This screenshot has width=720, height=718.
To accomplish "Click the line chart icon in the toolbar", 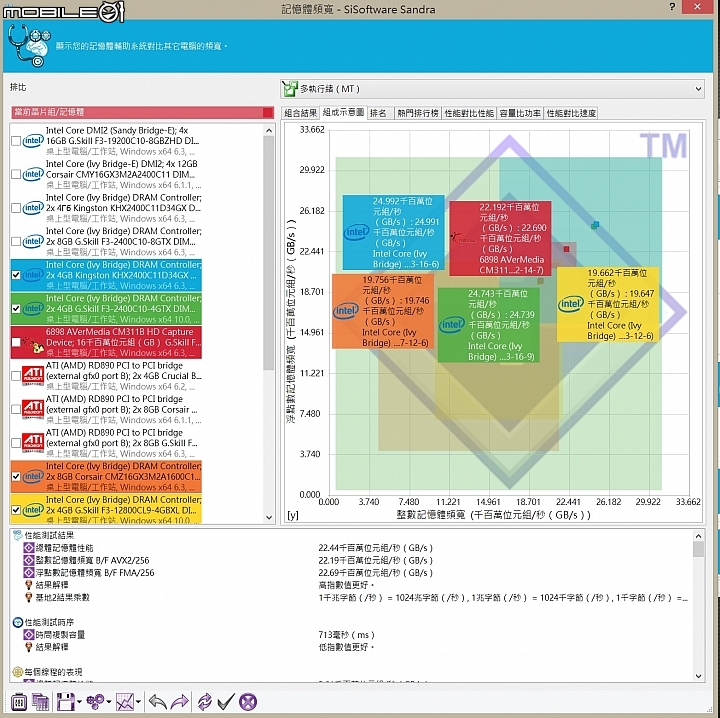I will (x=124, y=702).
